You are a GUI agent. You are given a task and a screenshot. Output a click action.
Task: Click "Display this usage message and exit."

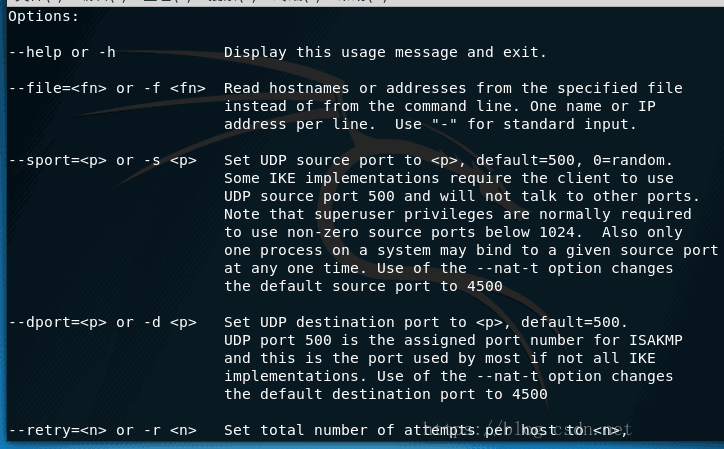click(385, 52)
